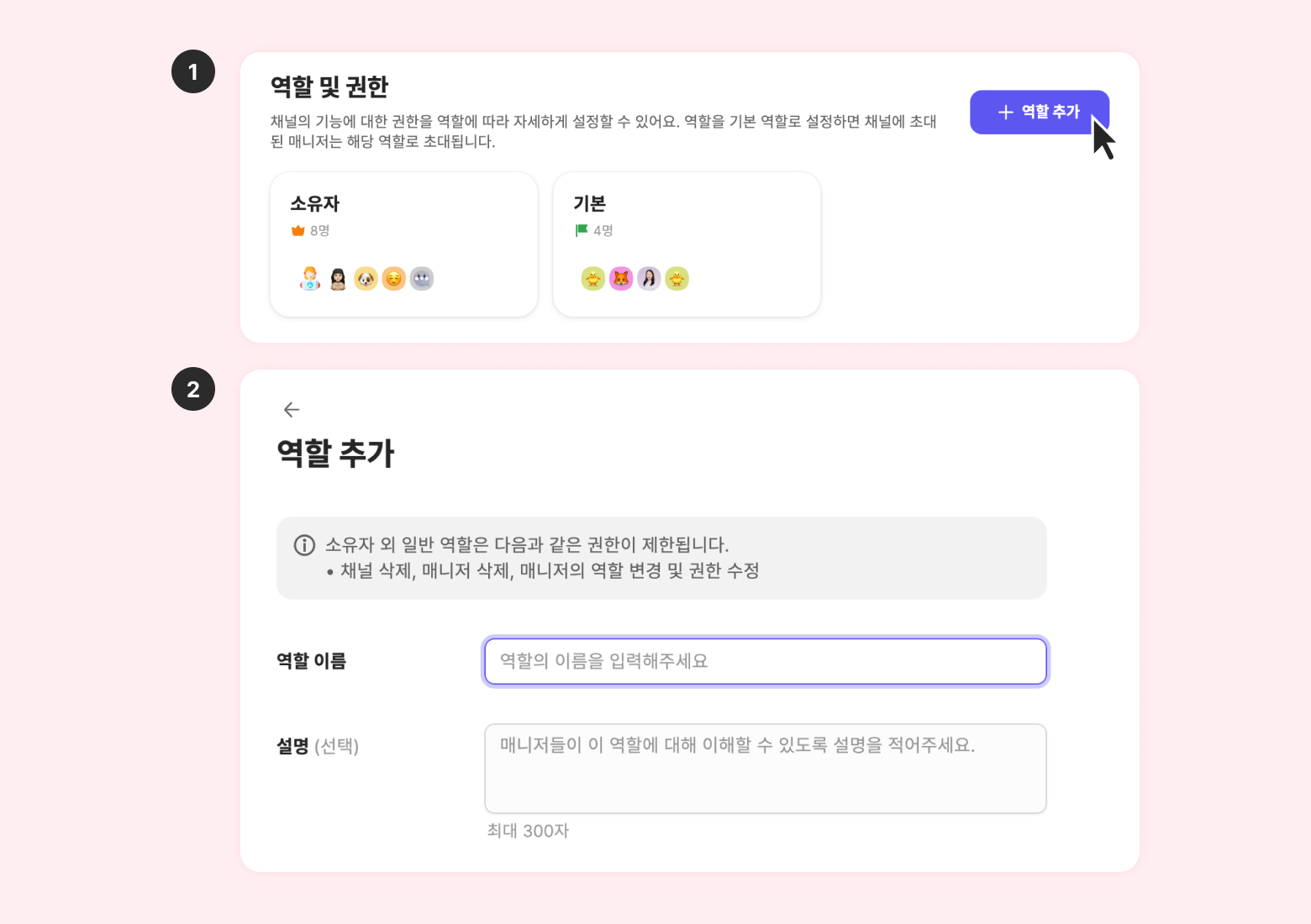
Task: Click the 역할 및 권한 heading
Action: 329,87
